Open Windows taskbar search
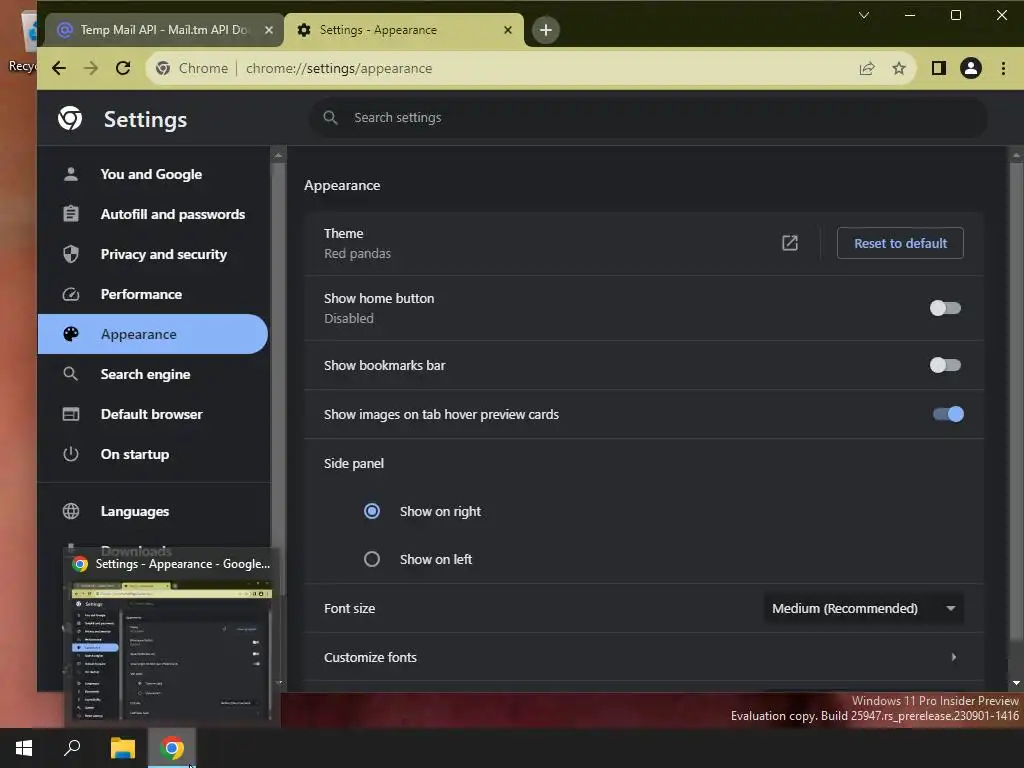The image size is (1024, 768). pos(72,748)
